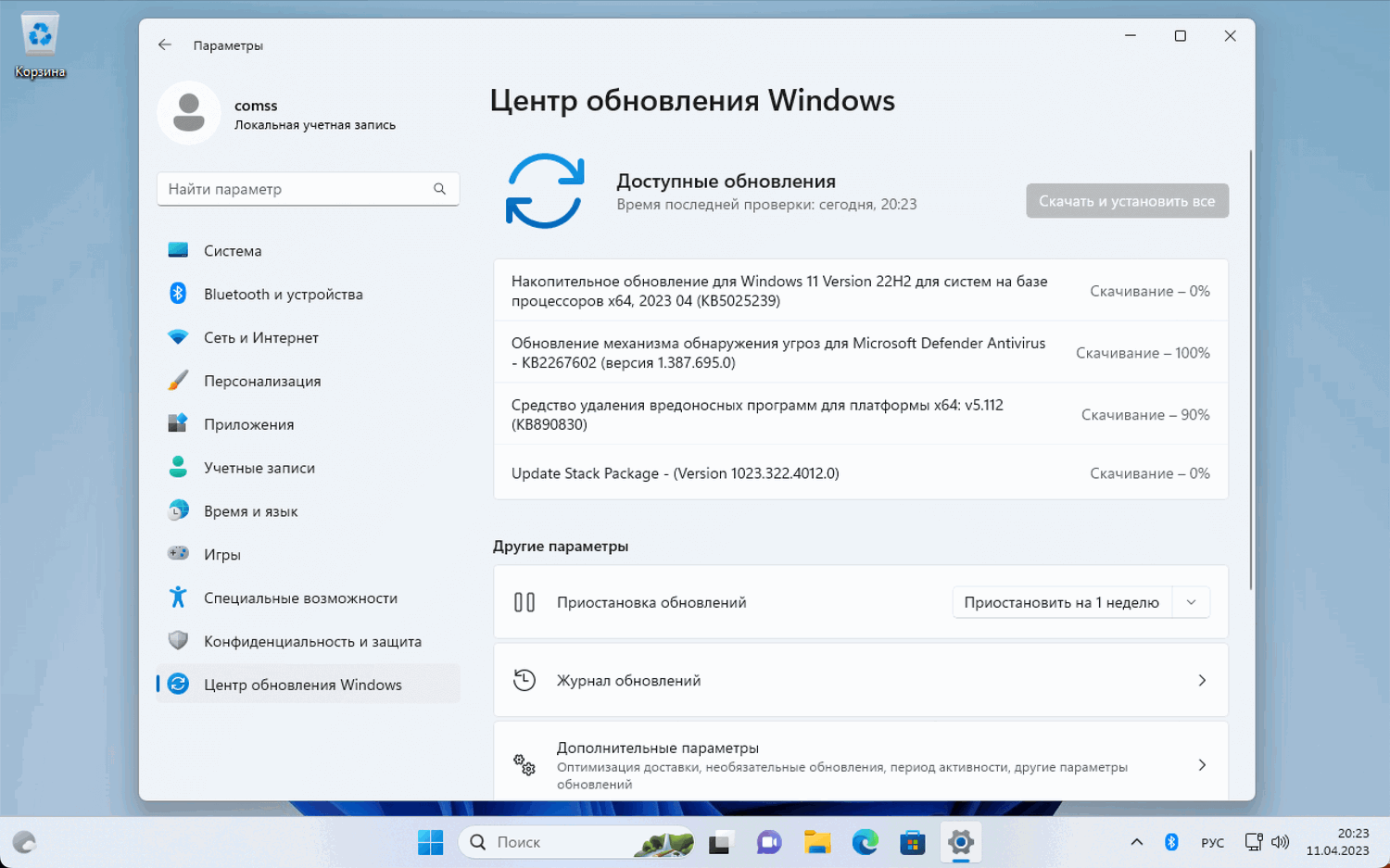Click the blue update sync icon
1390x868 pixels.
click(545, 191)
